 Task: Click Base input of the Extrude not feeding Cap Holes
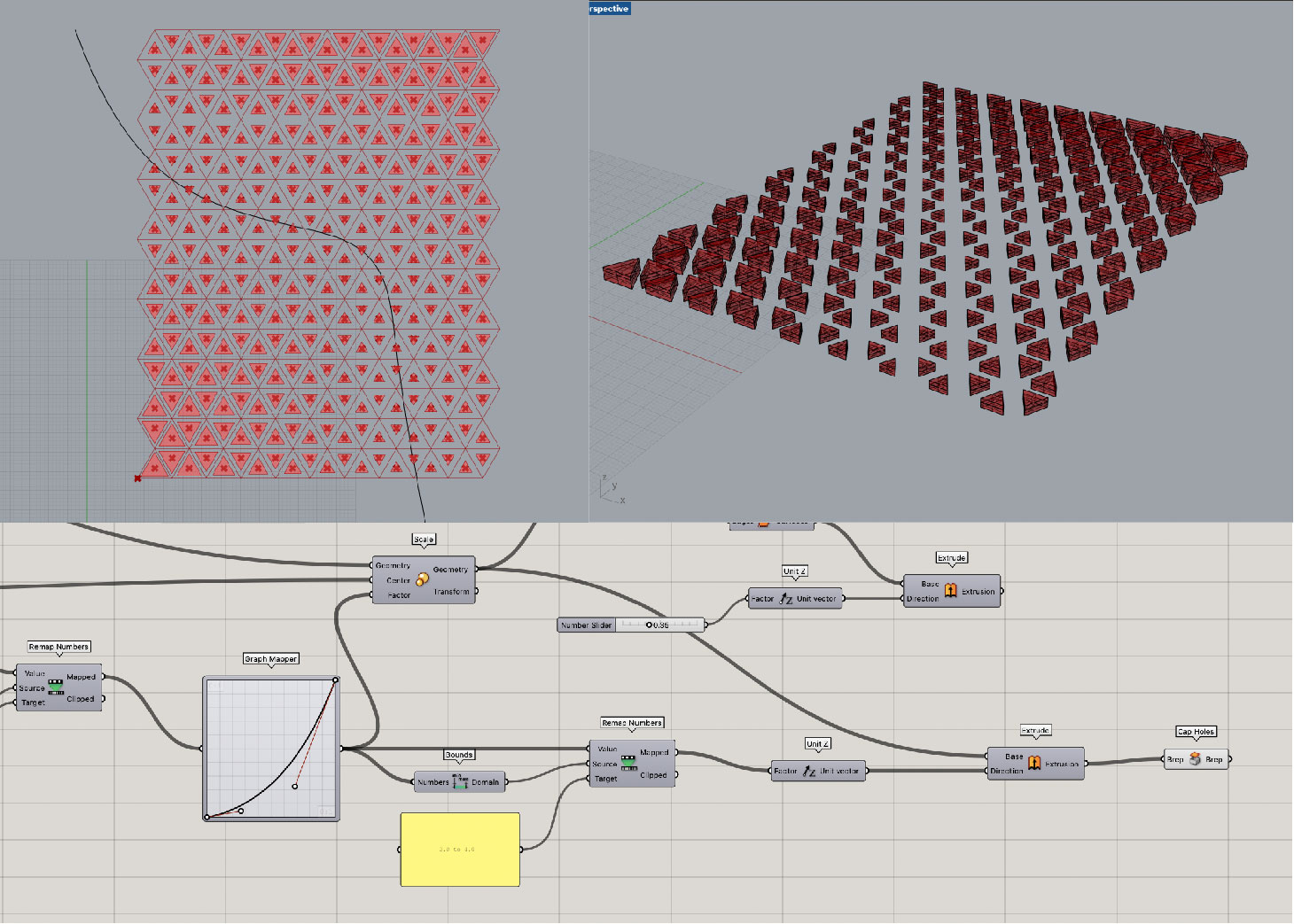pyautogui.click(x=930, y=584)
